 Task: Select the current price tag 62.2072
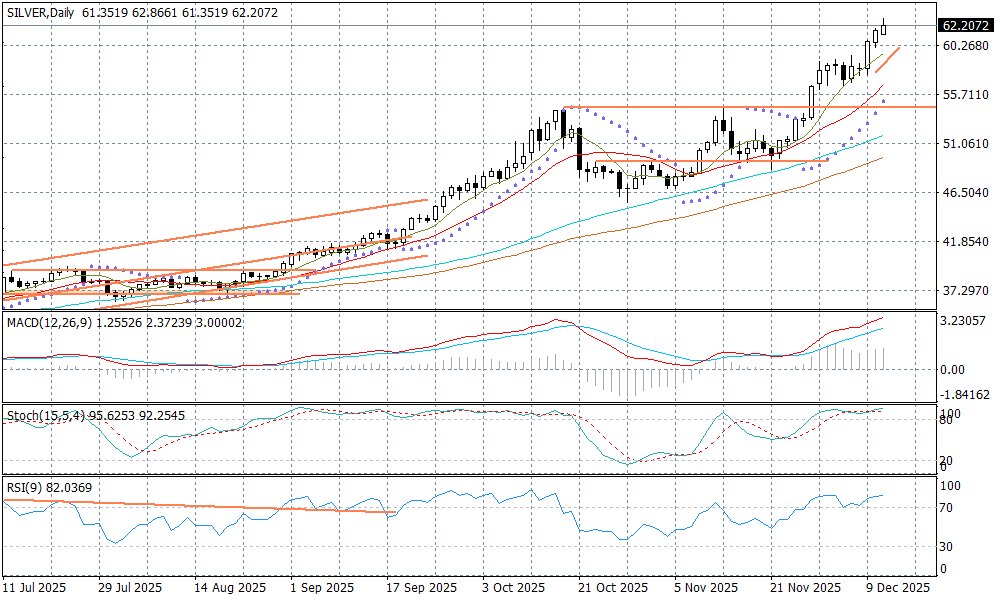point(965,25)
